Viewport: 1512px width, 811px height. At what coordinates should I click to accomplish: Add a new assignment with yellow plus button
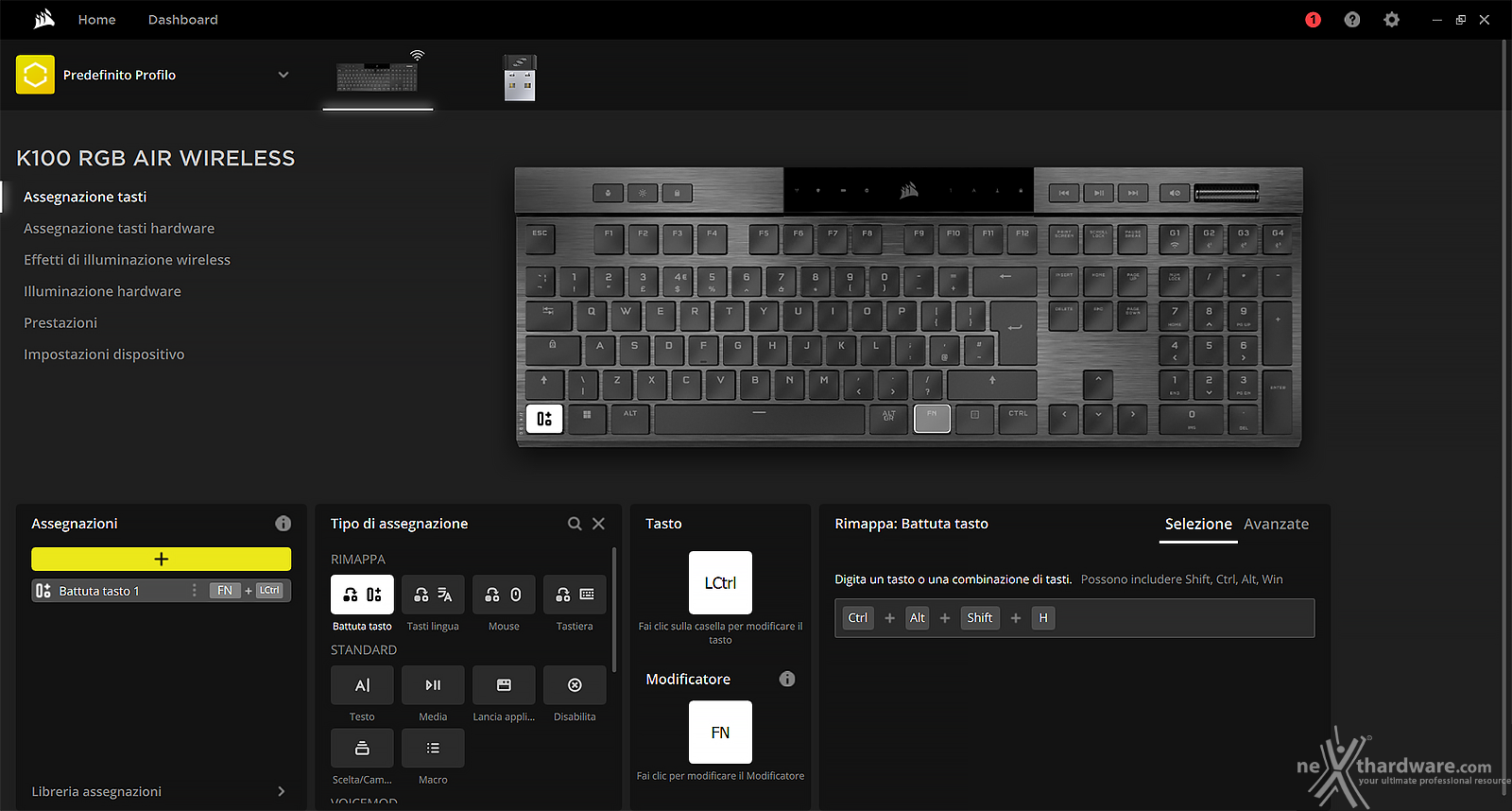pos(162,559)
